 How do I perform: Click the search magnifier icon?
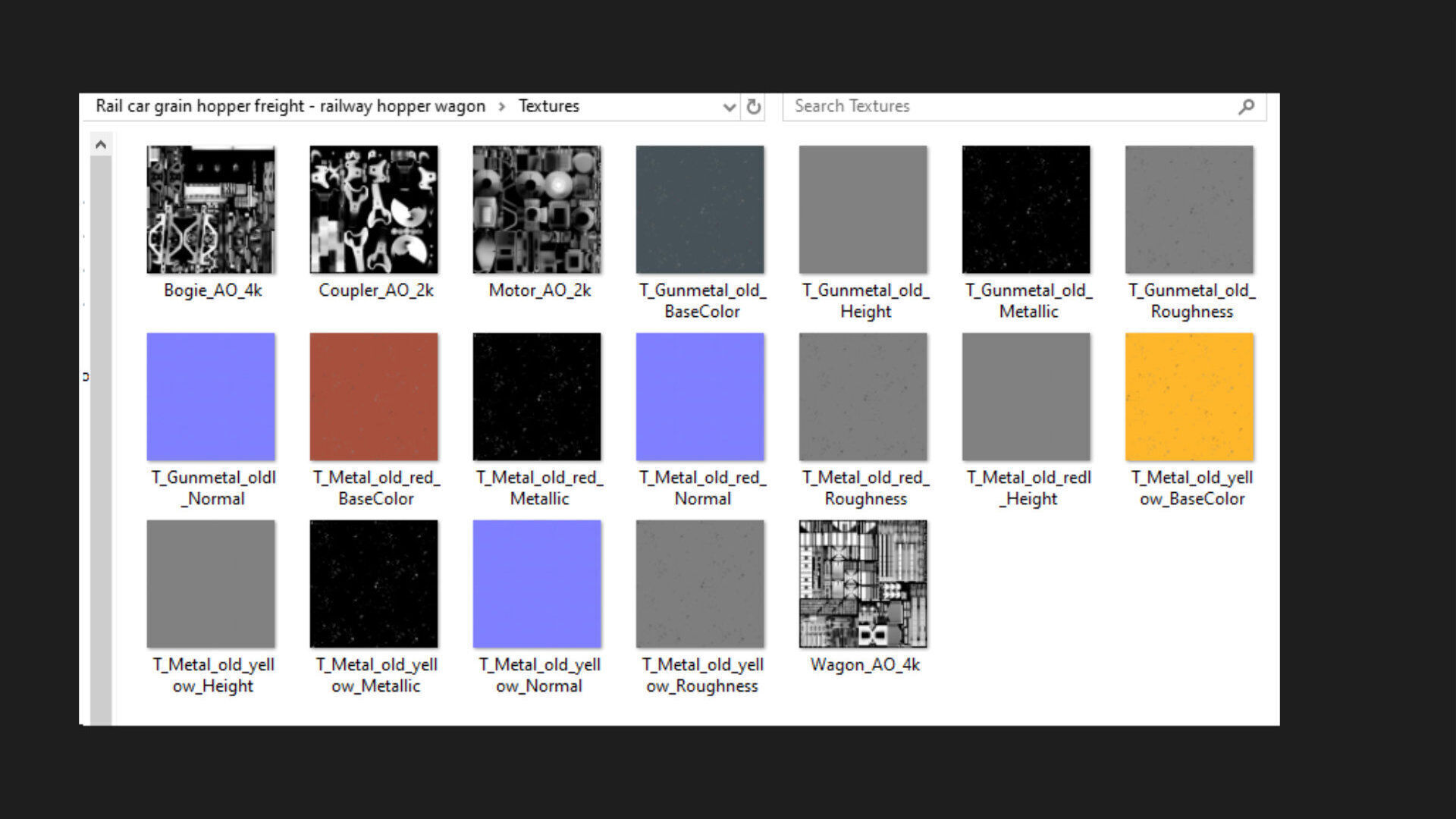[1246, 107]
